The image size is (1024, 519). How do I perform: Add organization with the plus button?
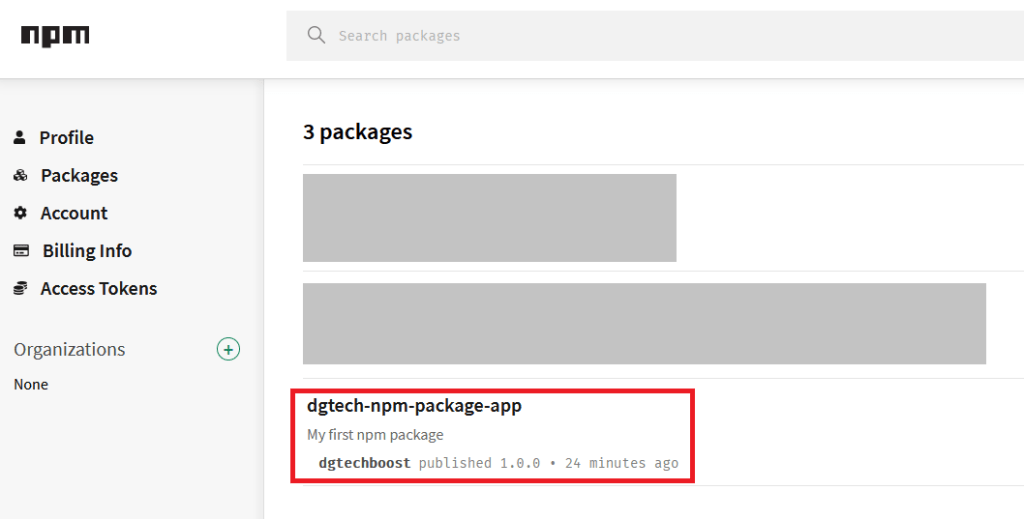229,349
